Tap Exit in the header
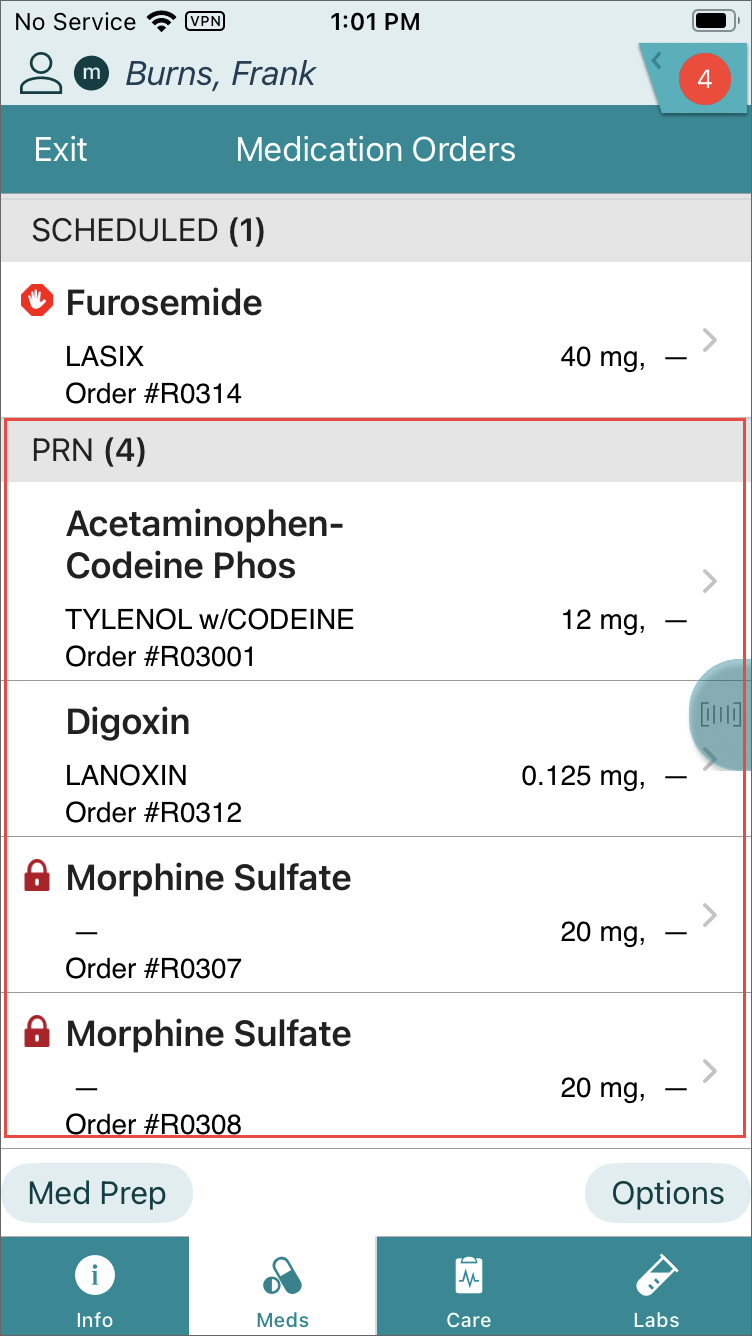 coord(61,150)
